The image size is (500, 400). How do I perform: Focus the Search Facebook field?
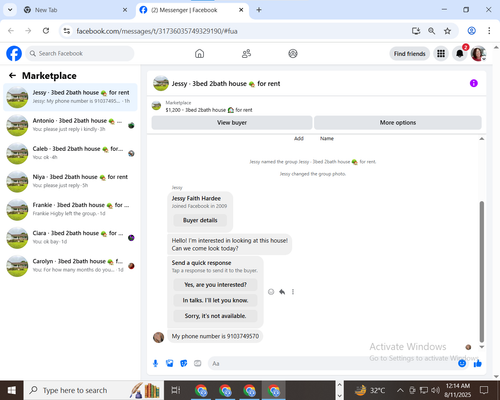pos(80,53)
